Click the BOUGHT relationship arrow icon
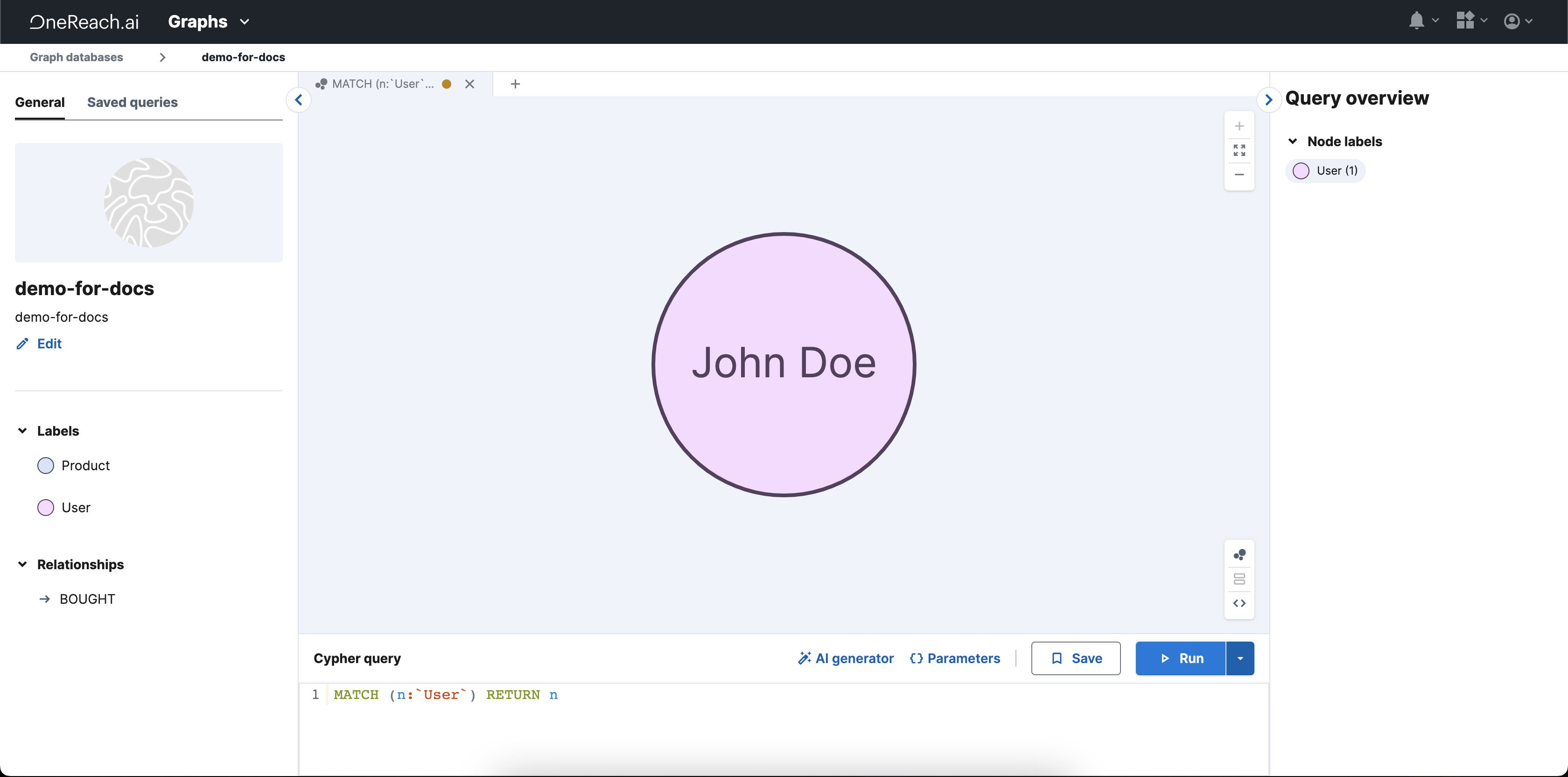 tap(44, 599)
